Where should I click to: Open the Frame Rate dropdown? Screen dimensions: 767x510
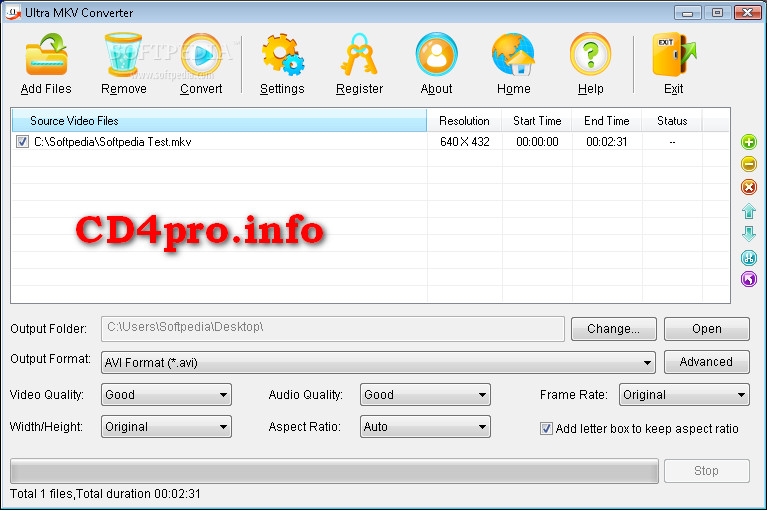pos(684,395)
